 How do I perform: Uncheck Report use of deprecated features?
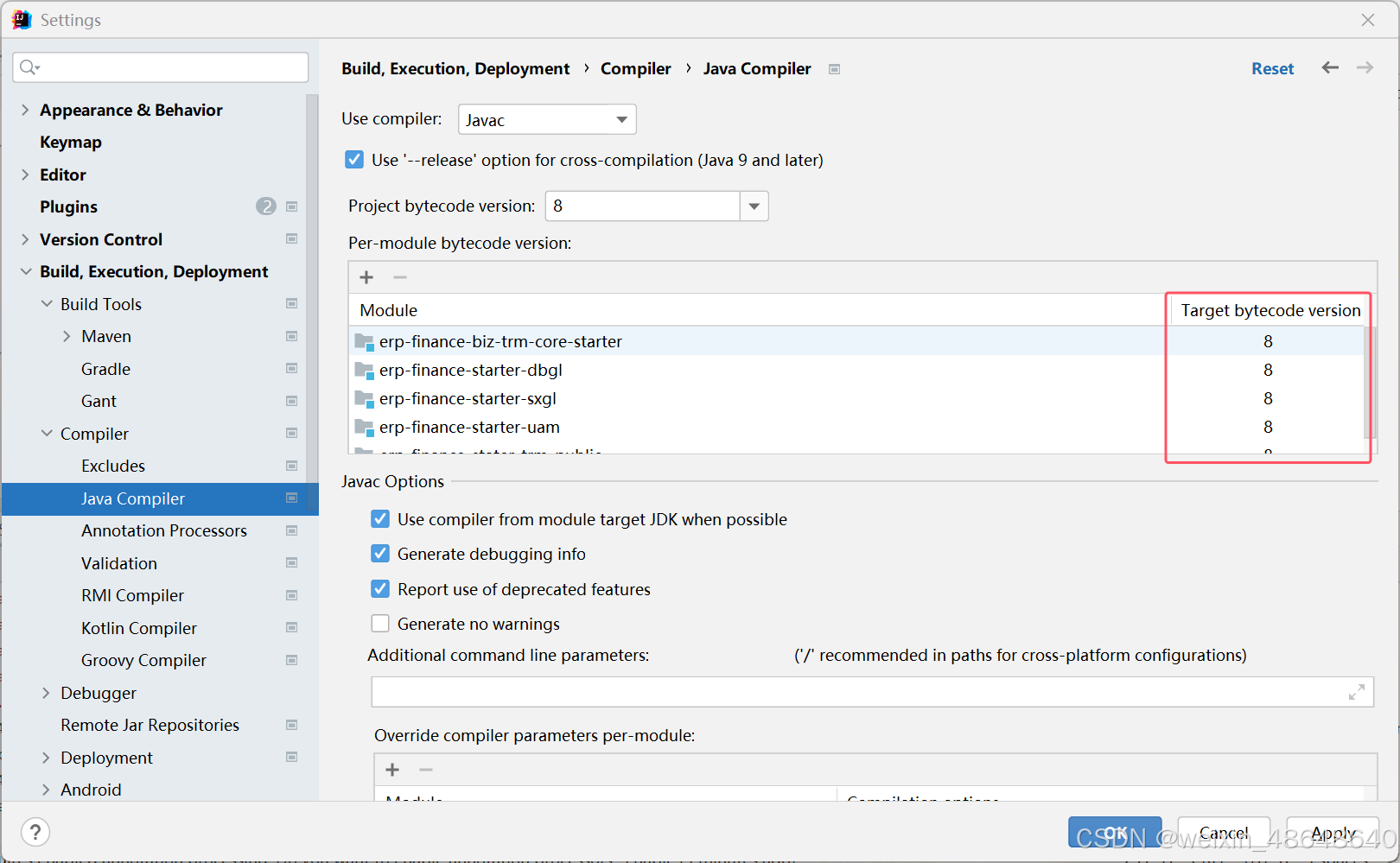tap(380, 588)
